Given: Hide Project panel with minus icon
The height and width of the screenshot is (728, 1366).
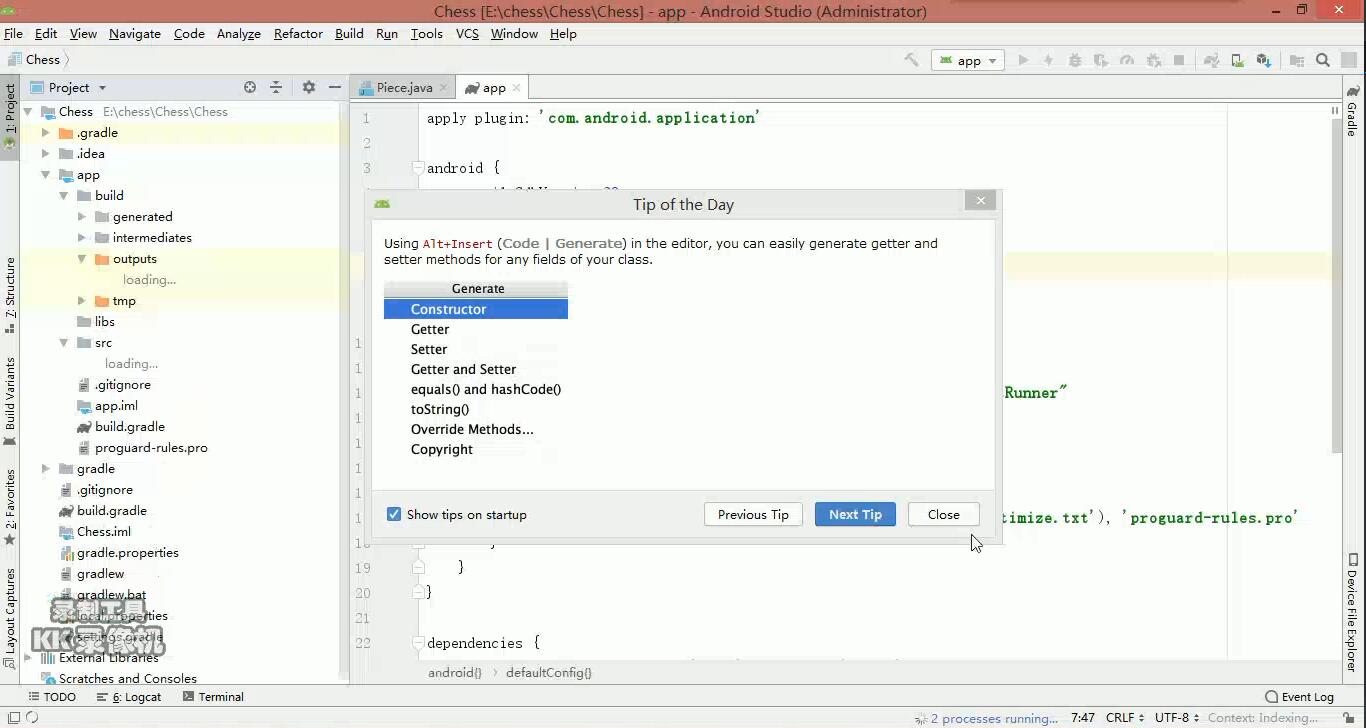Looking at the screenshot, I should (335, 87).
